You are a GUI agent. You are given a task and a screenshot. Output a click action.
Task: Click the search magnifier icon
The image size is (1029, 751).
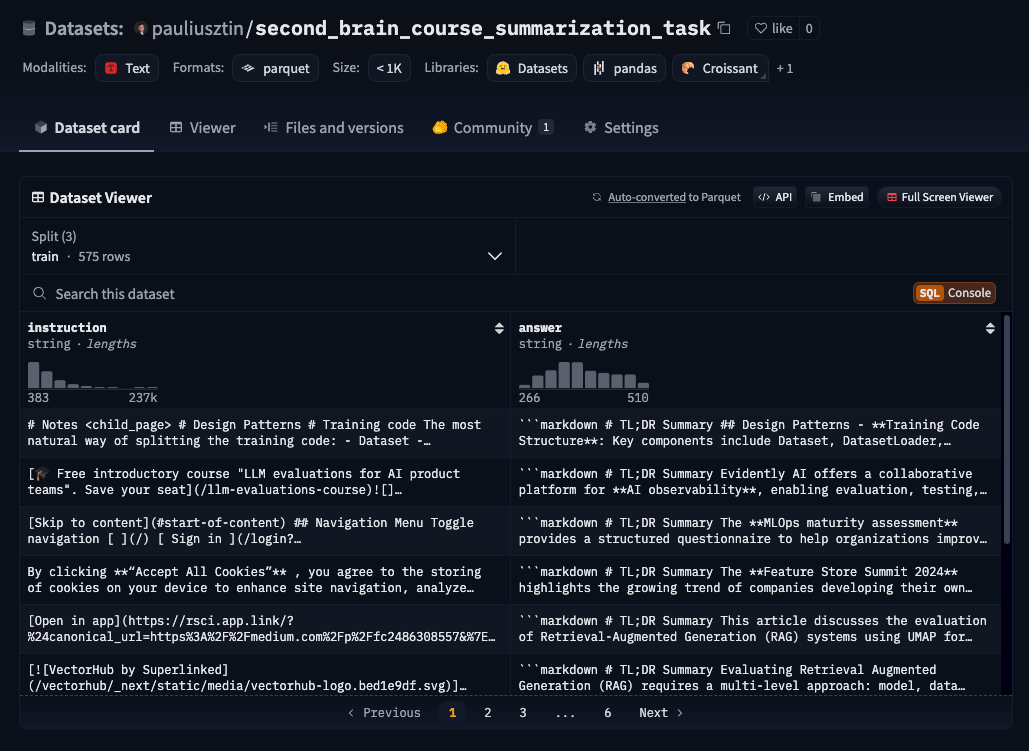point(39,293)
